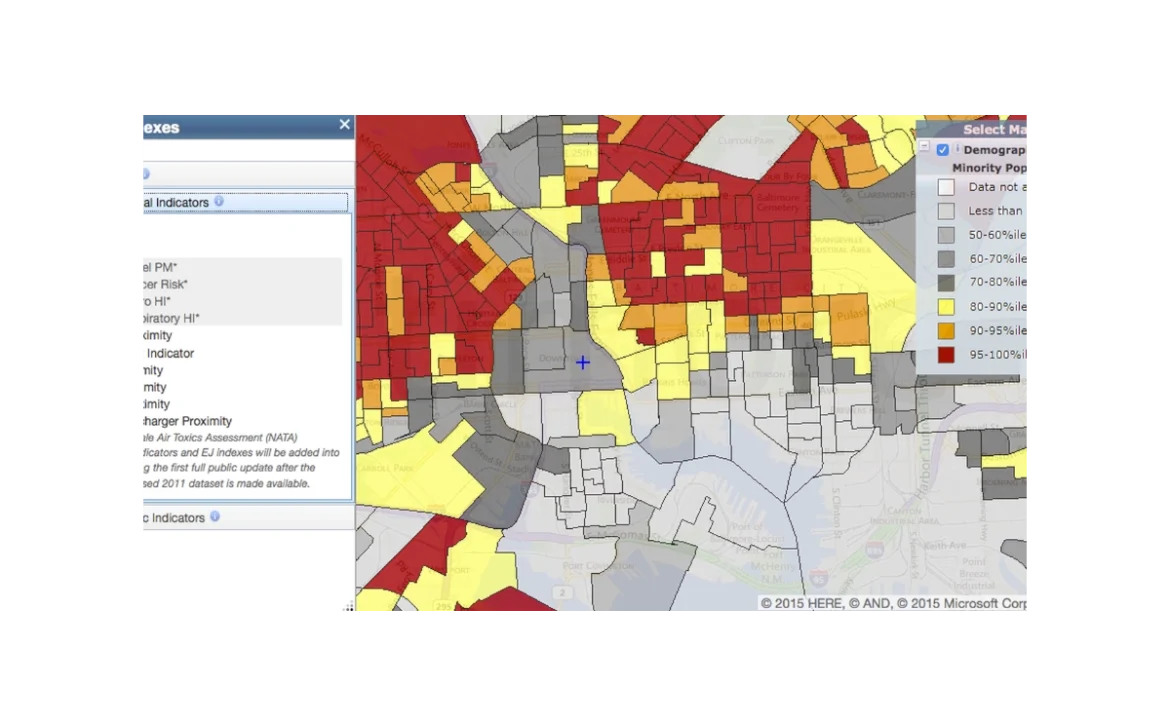Click the 80-90%ile yellow legend swatch
Viewport: 1170px width, 725px height.
click(946, 307)
